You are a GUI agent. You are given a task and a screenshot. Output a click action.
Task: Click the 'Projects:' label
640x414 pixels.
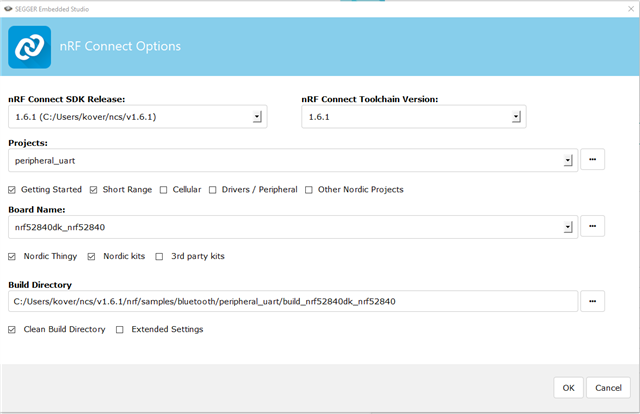coord(28,143)
